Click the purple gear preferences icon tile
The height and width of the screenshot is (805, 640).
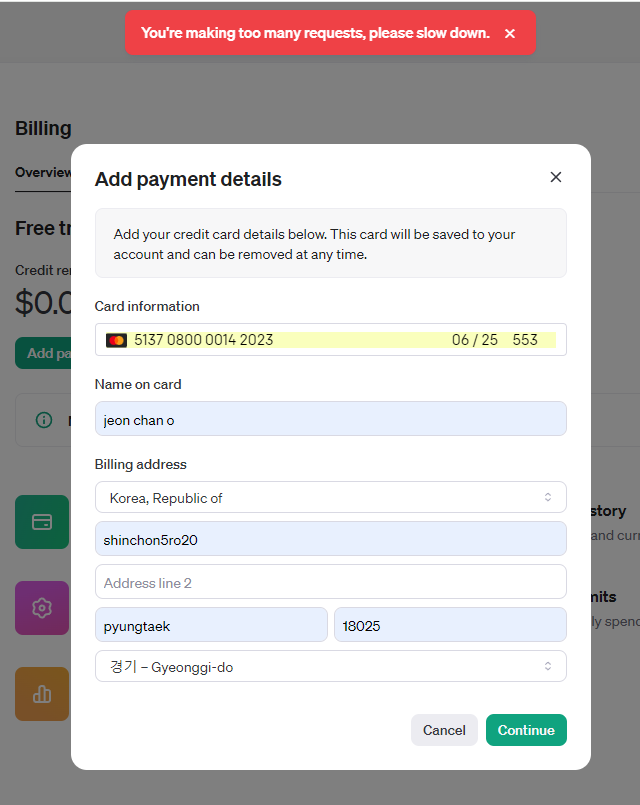[x=42, y=608]
